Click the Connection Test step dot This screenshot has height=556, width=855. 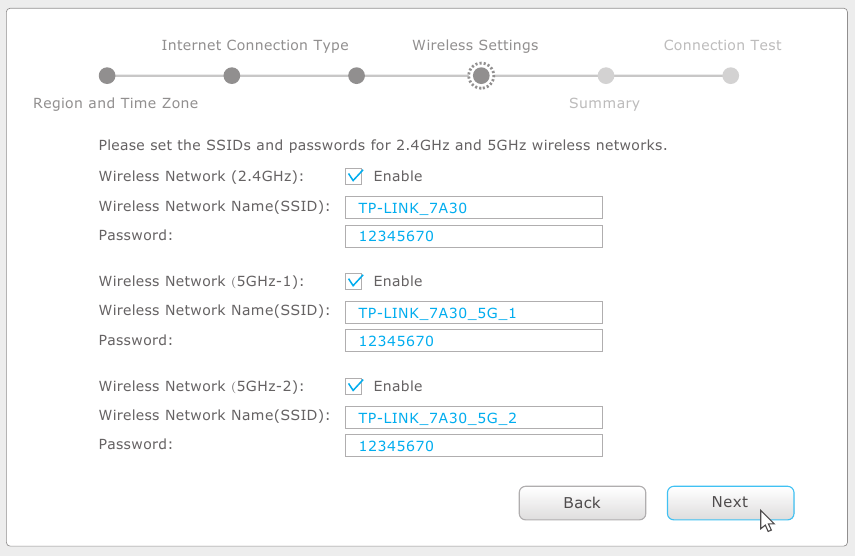click(731, 75)
